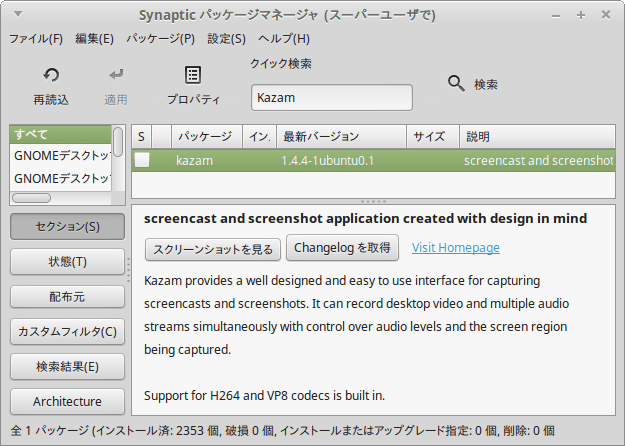Open the 設定(S) menu

tap(226, 39)
